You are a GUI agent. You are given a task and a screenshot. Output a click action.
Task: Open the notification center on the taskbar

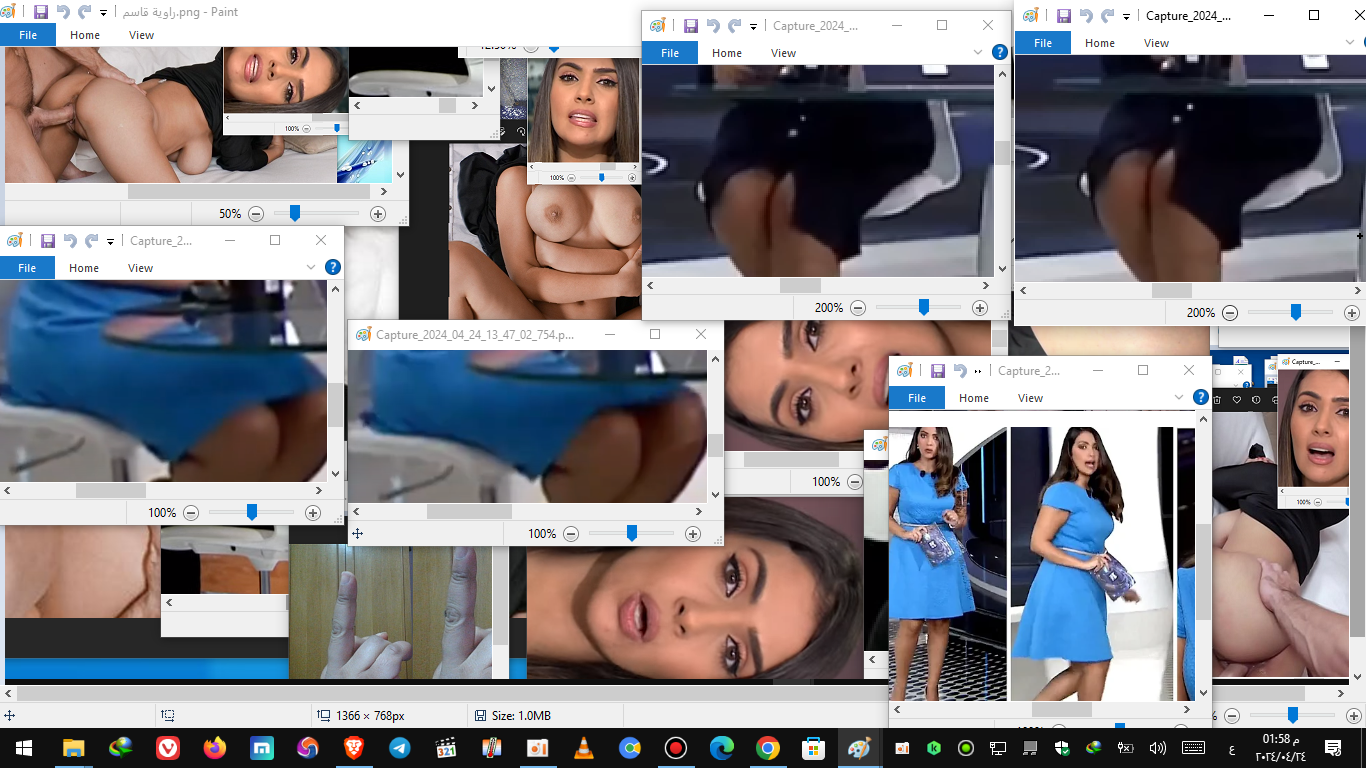(1332, 748)
